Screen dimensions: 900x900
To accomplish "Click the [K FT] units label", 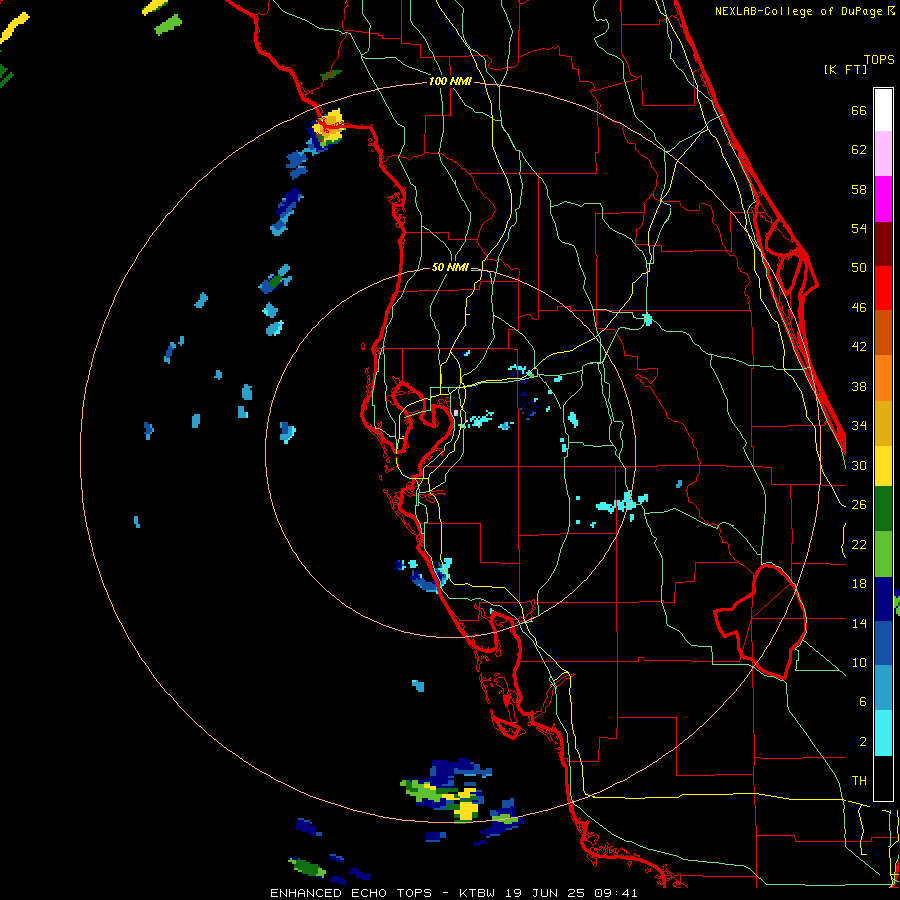I will [x=845, y=69].
